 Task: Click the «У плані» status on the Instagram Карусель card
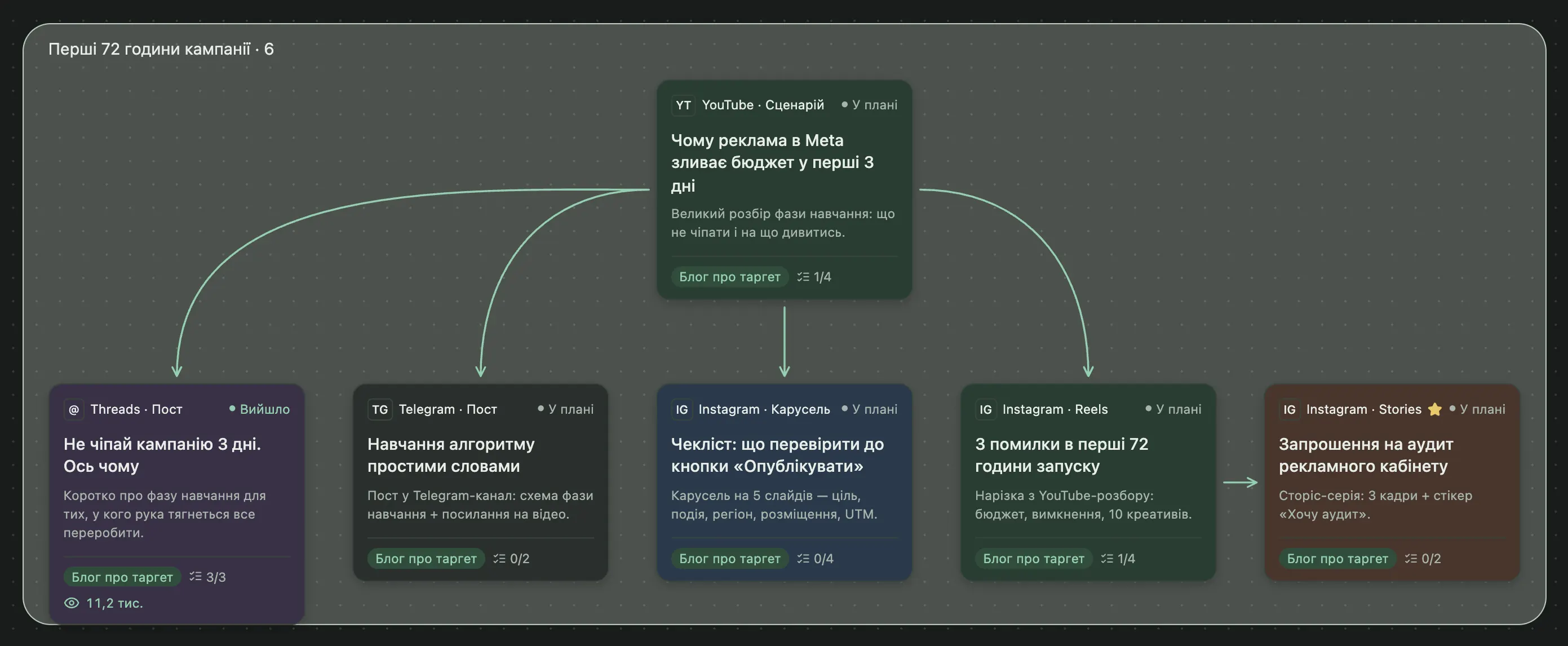point(869,409)
